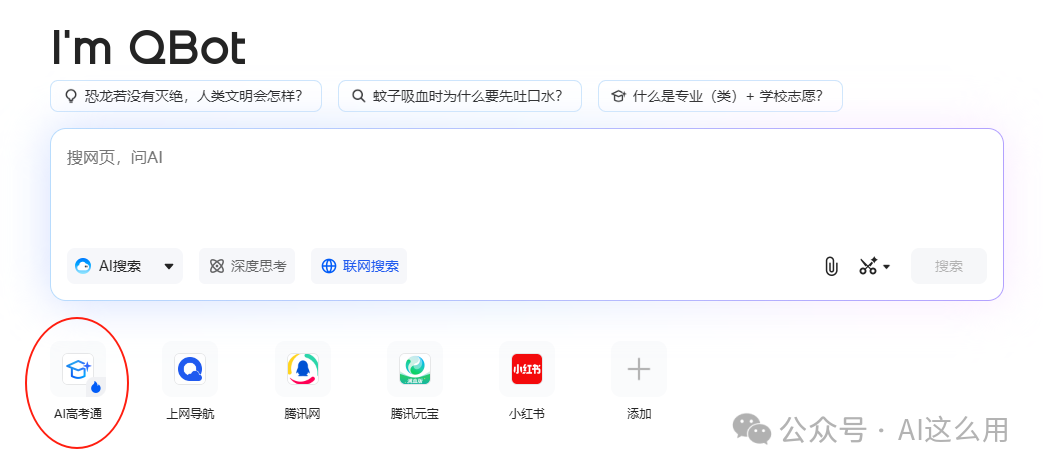Viewport: 1043px width, 472px height.
Task: Select the 恐龙若没有灭绝 suggested question
Action: pyautogui.click(x=186, y=97)
